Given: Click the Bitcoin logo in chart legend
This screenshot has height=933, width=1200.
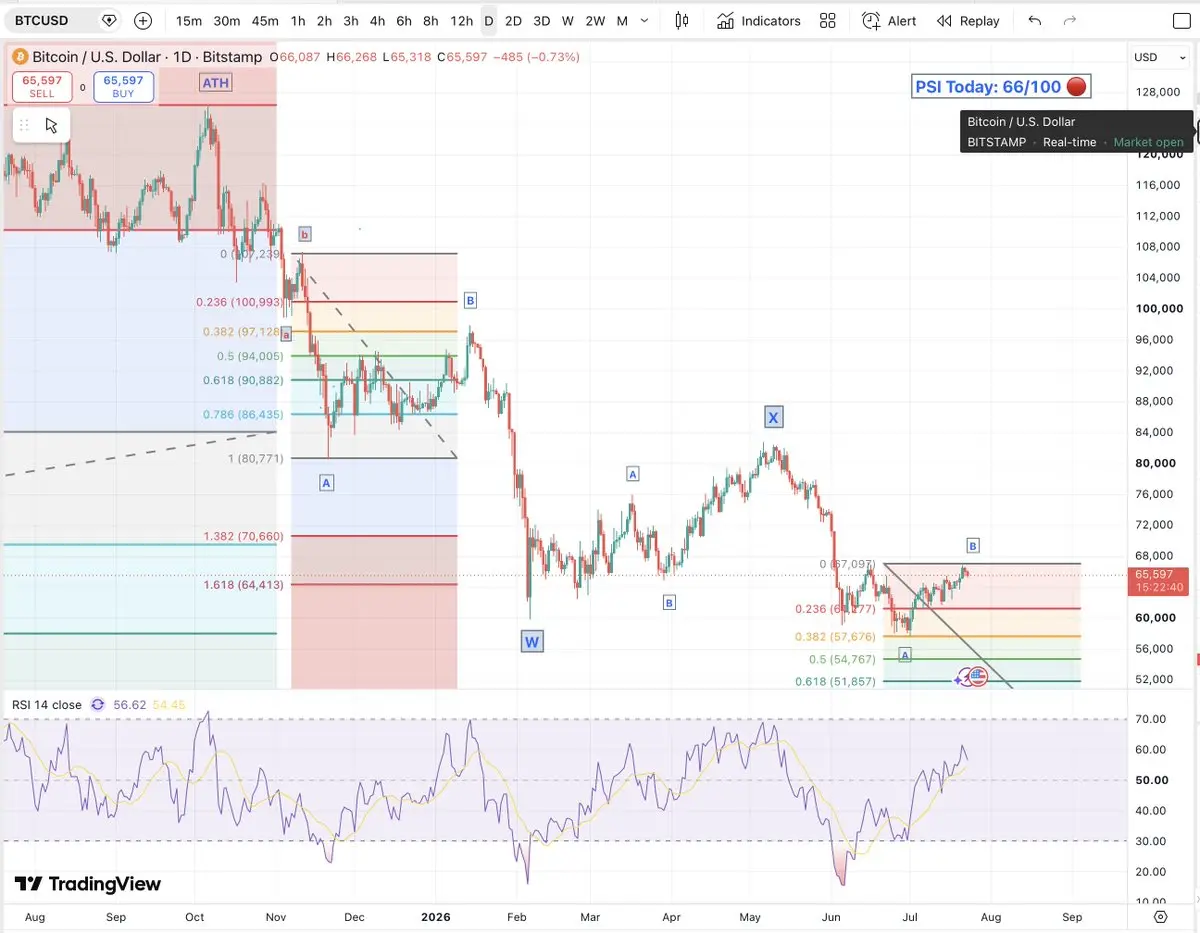Looking at the screenshot, I should (20, 57).
